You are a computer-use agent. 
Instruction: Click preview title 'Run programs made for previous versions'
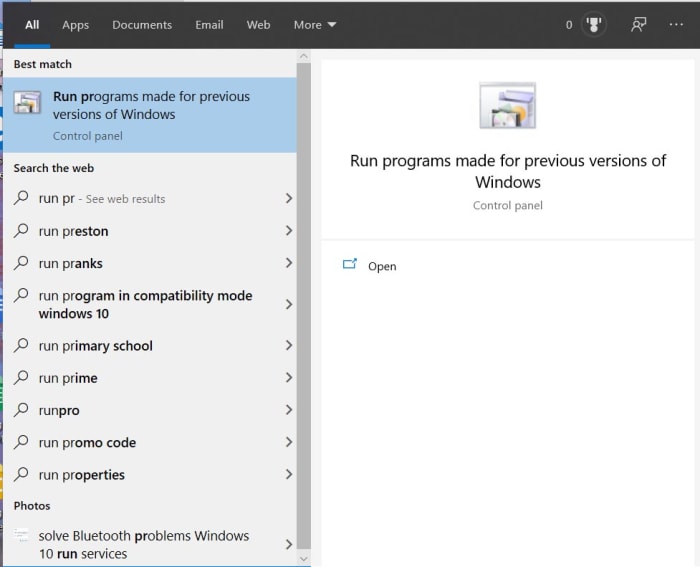(x=508, y=171)
